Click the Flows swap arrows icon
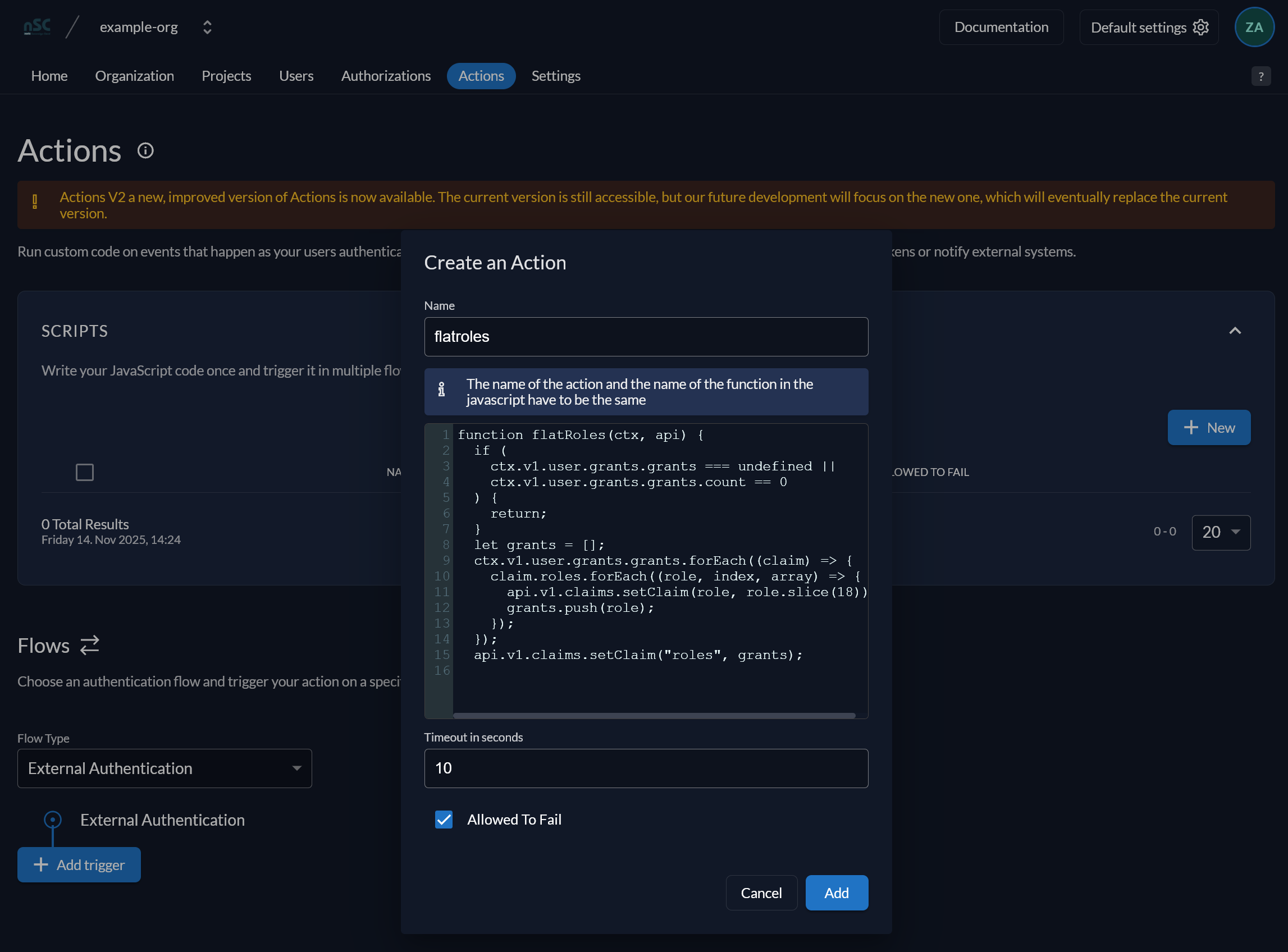The width and height of the screenshot is (1288, 952). coord(89,645)
